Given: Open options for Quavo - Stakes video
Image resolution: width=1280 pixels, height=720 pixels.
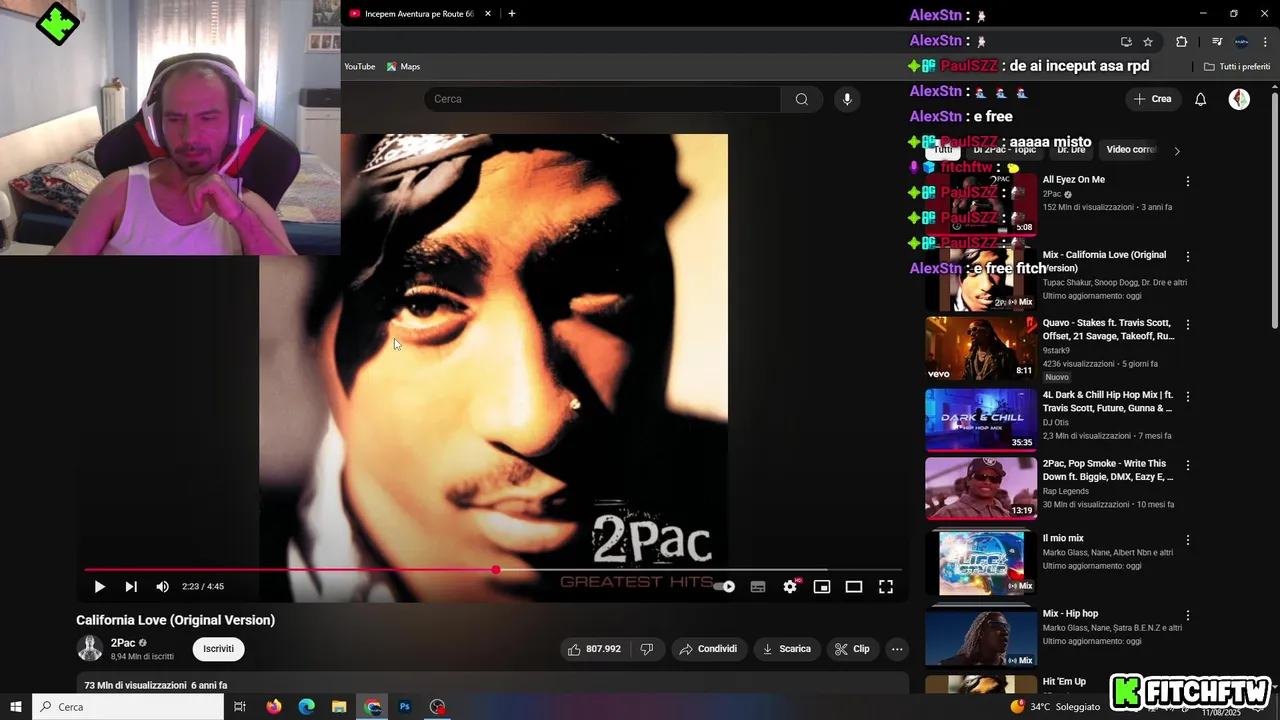Looking at the screenshot, I should 1188,325.
